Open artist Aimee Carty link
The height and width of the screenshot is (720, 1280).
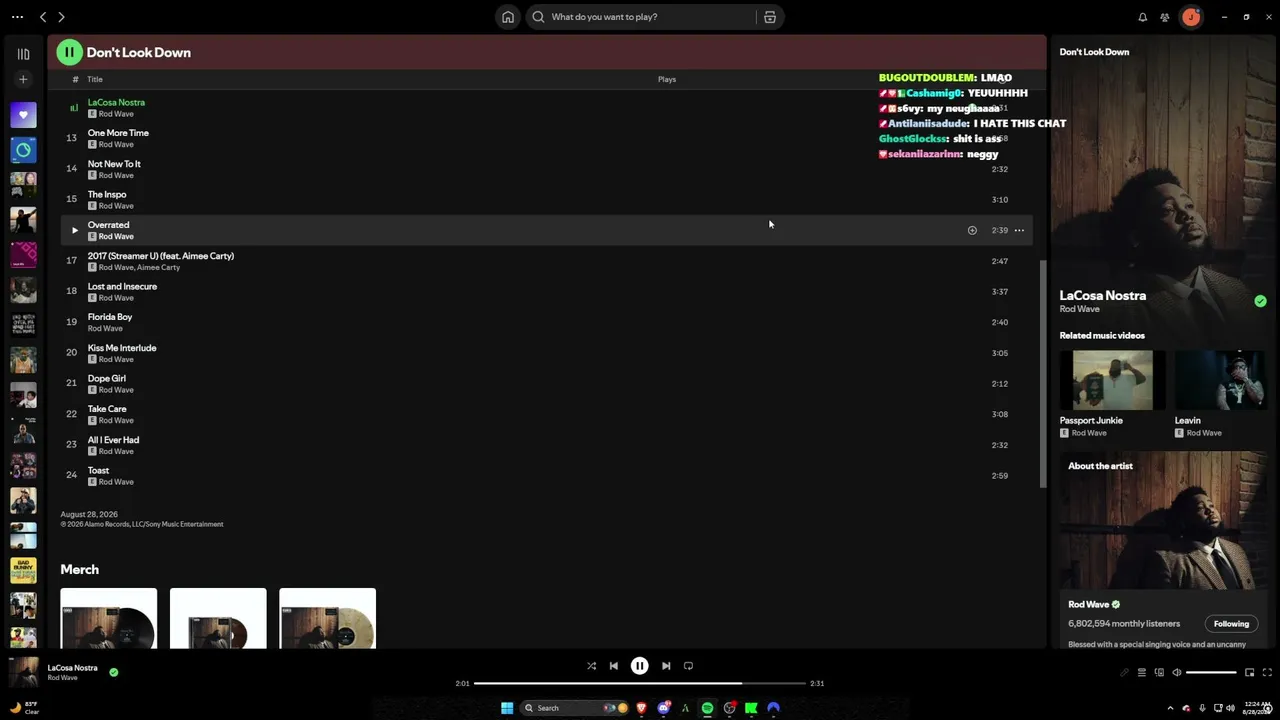158,267
